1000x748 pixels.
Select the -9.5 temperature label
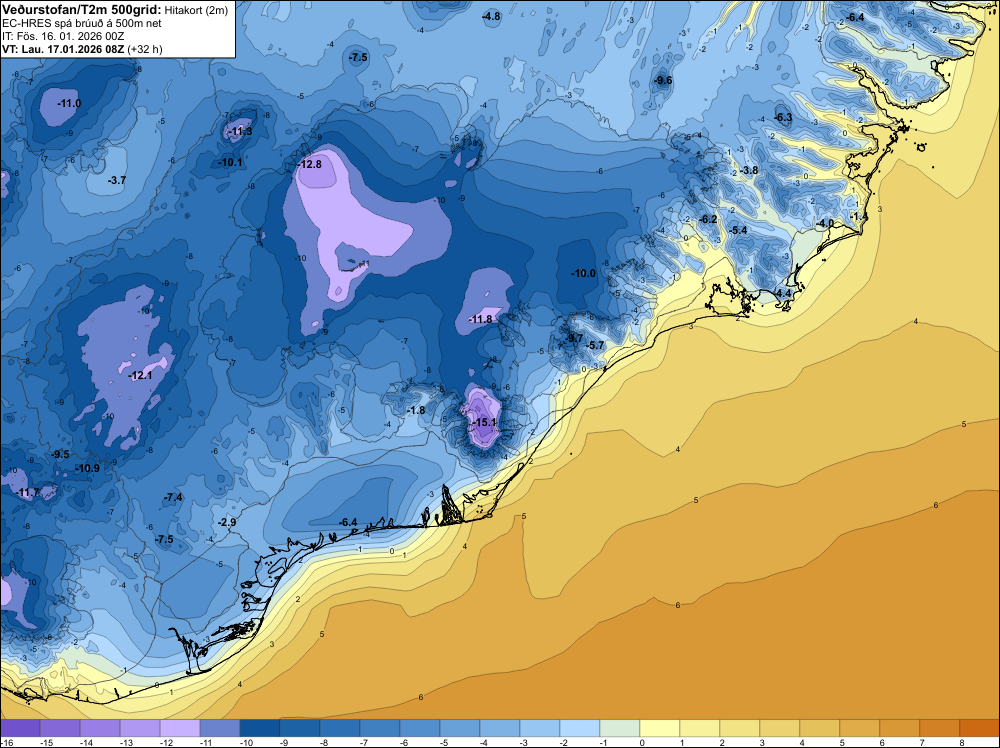pos(60,455)
